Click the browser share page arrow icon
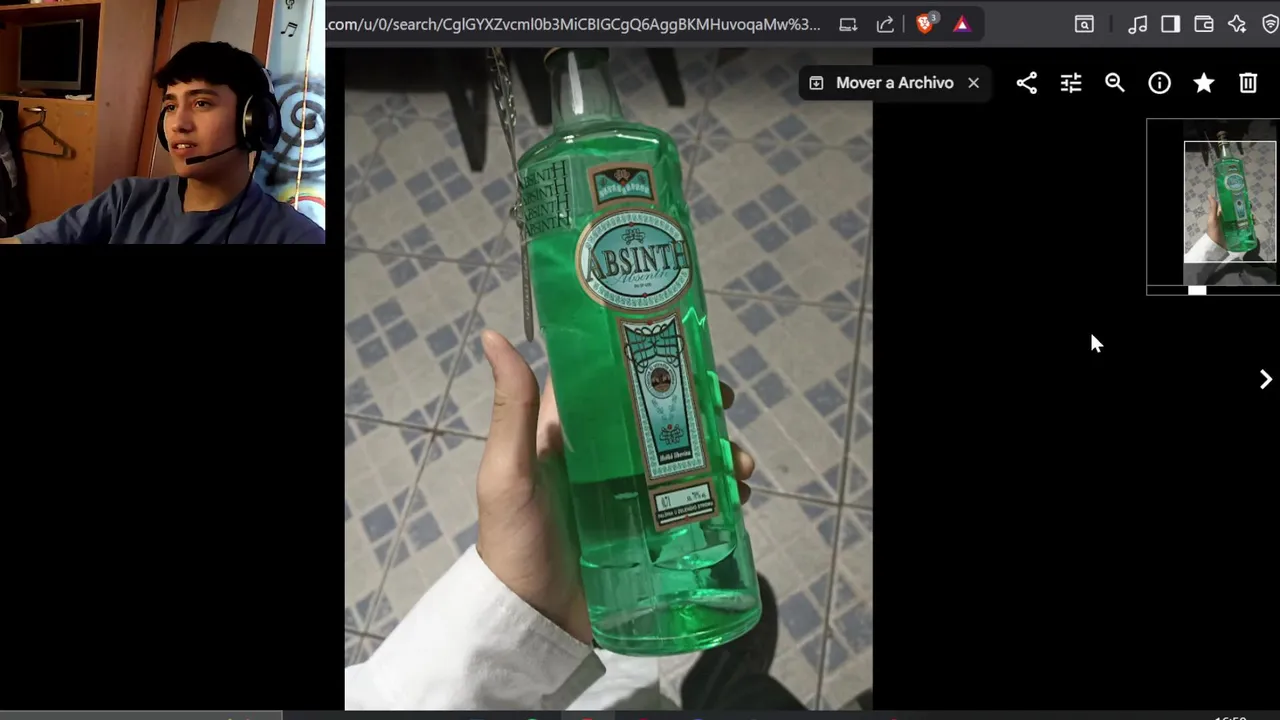Screen dimensions: 1280x720 click(x=885, y=24)
